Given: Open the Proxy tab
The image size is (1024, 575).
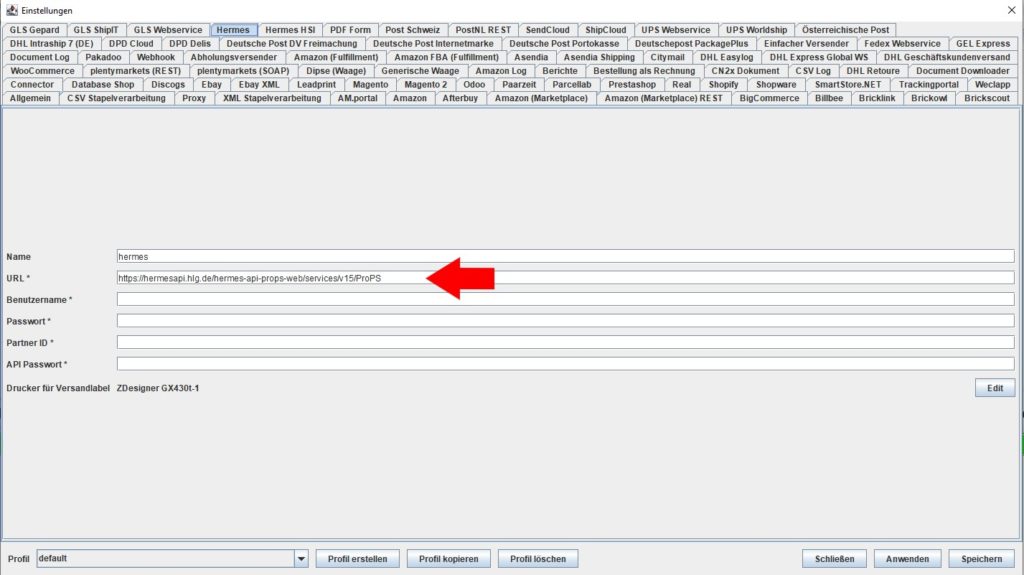Looking at the screenshot, I should point(194,99).
